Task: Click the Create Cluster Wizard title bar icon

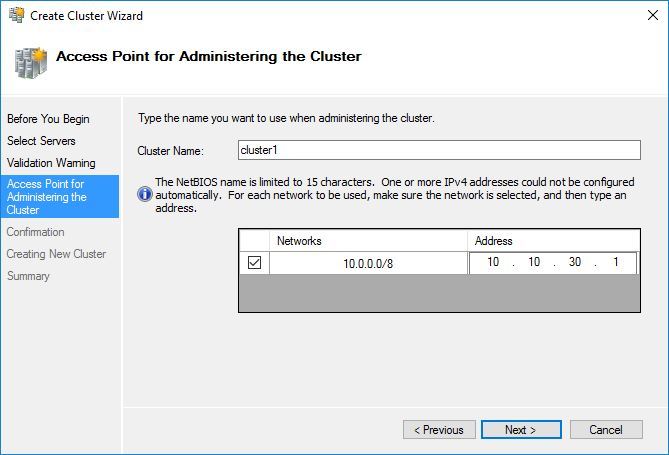Action: click(15, 15)
